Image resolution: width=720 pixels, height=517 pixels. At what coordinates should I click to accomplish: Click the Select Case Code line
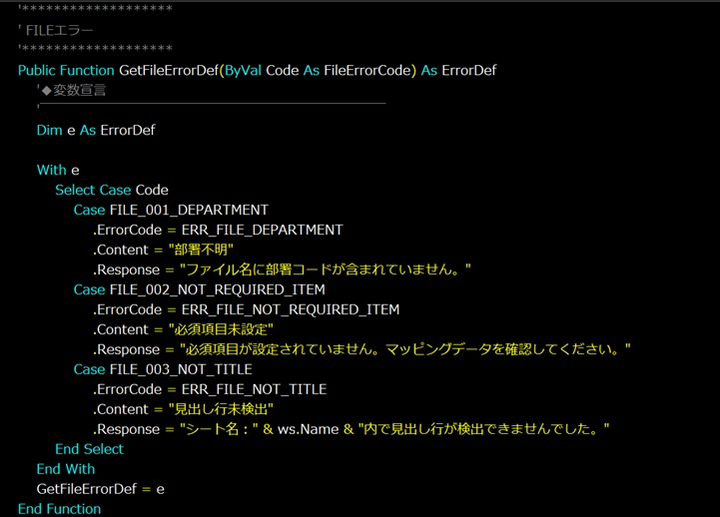(111, 190)
